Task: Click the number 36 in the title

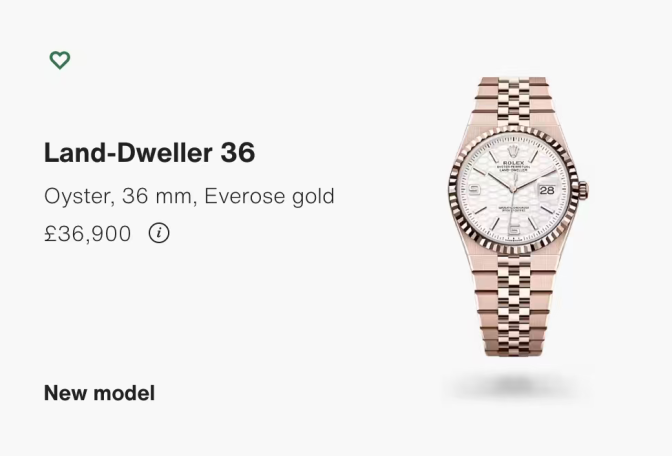Action: [x=238, y=153]
